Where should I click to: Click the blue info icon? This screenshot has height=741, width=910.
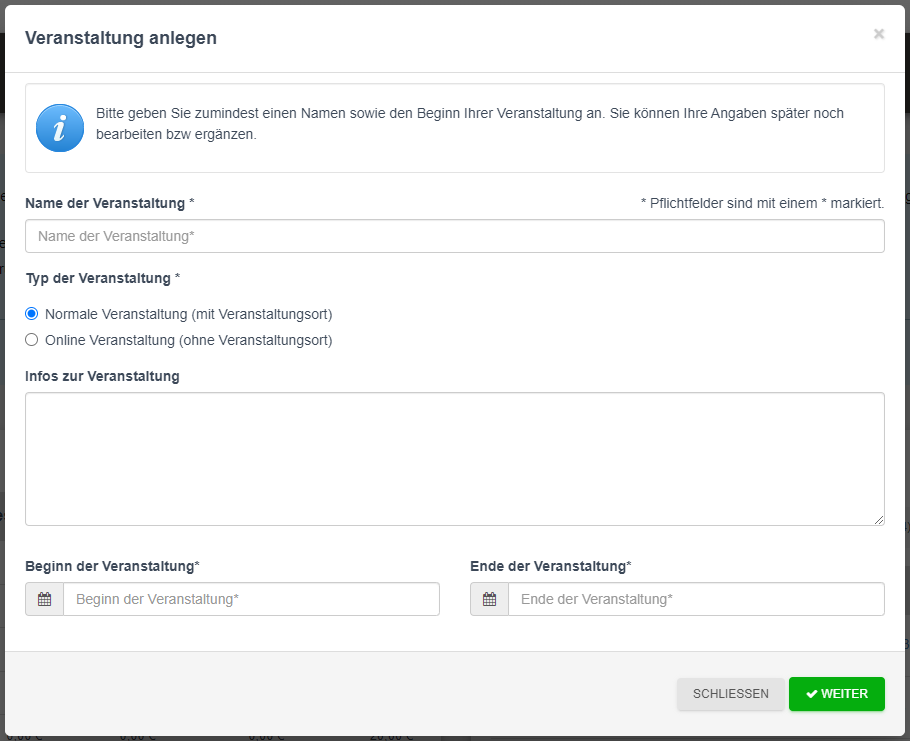point(60,128)
